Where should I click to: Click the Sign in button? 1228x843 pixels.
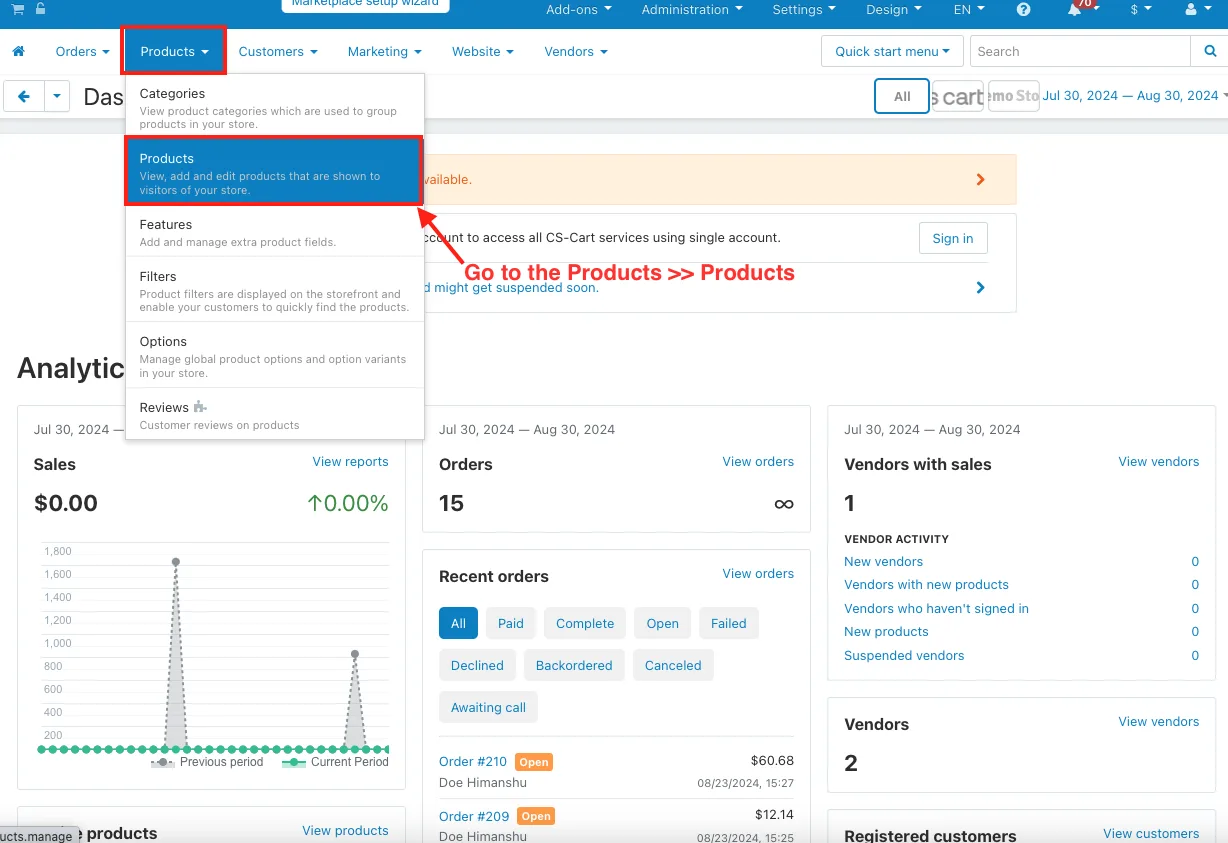coord(953,238)
